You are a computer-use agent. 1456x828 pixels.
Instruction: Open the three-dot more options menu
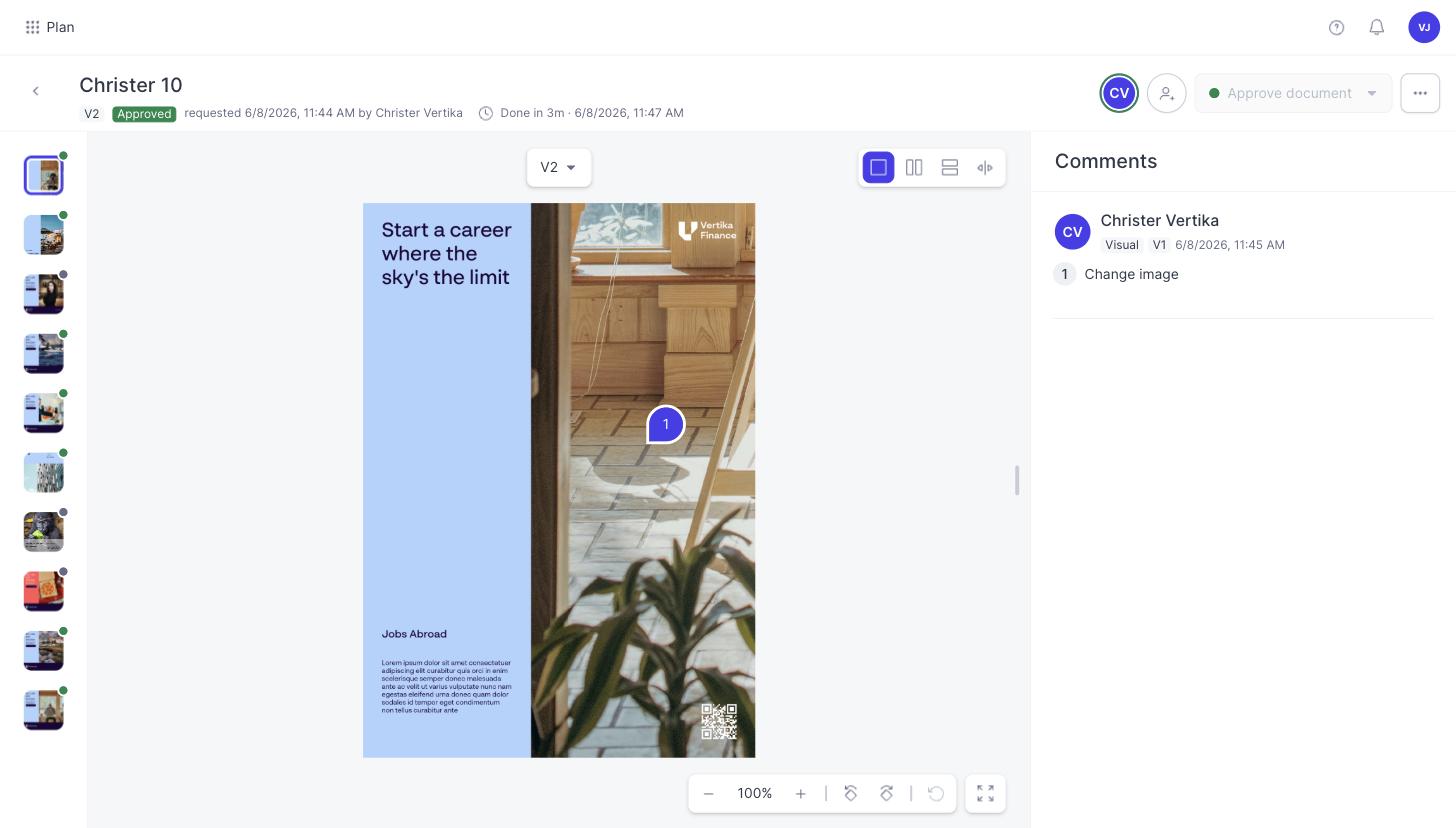click(x=1420, y=93)
